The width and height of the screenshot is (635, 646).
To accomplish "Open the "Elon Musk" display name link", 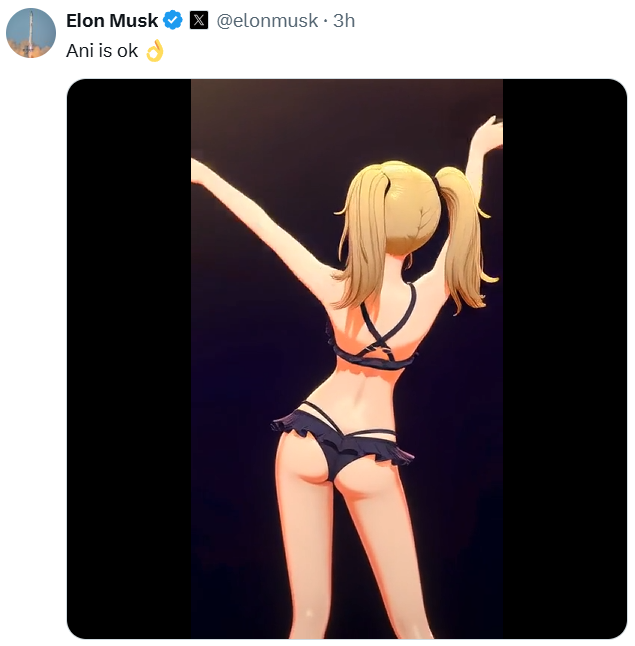I will [x=112, y=21].
